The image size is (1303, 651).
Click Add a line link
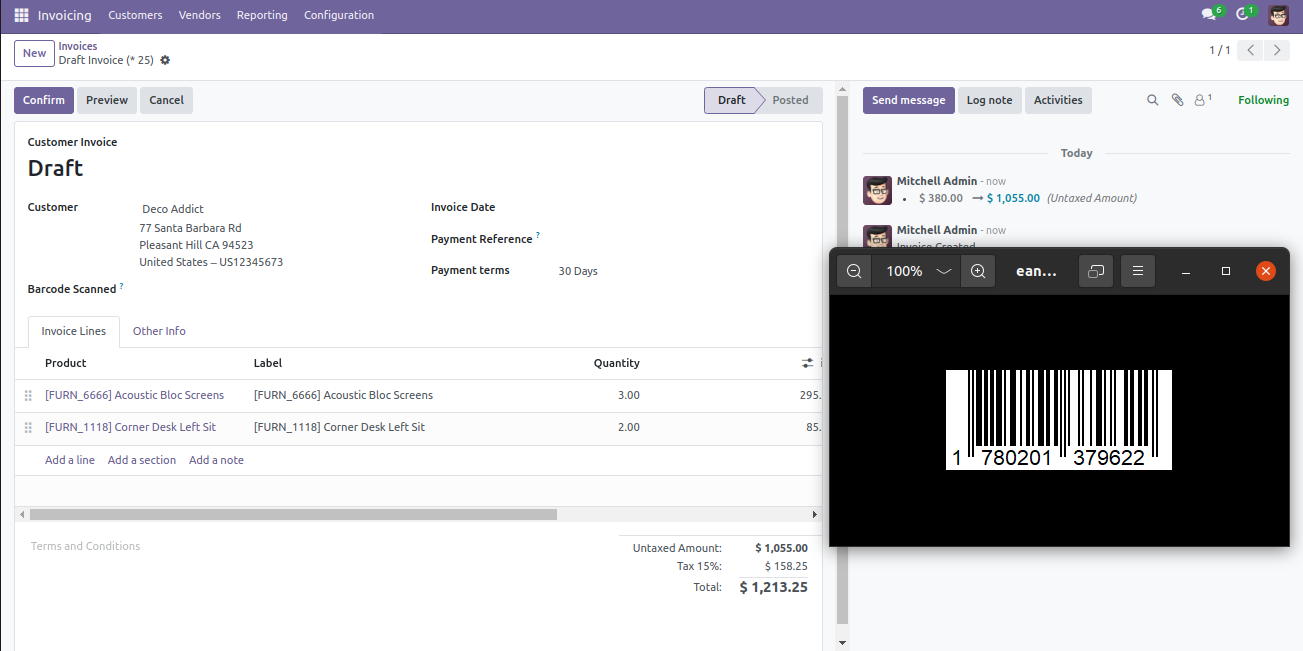coord(70,460)
